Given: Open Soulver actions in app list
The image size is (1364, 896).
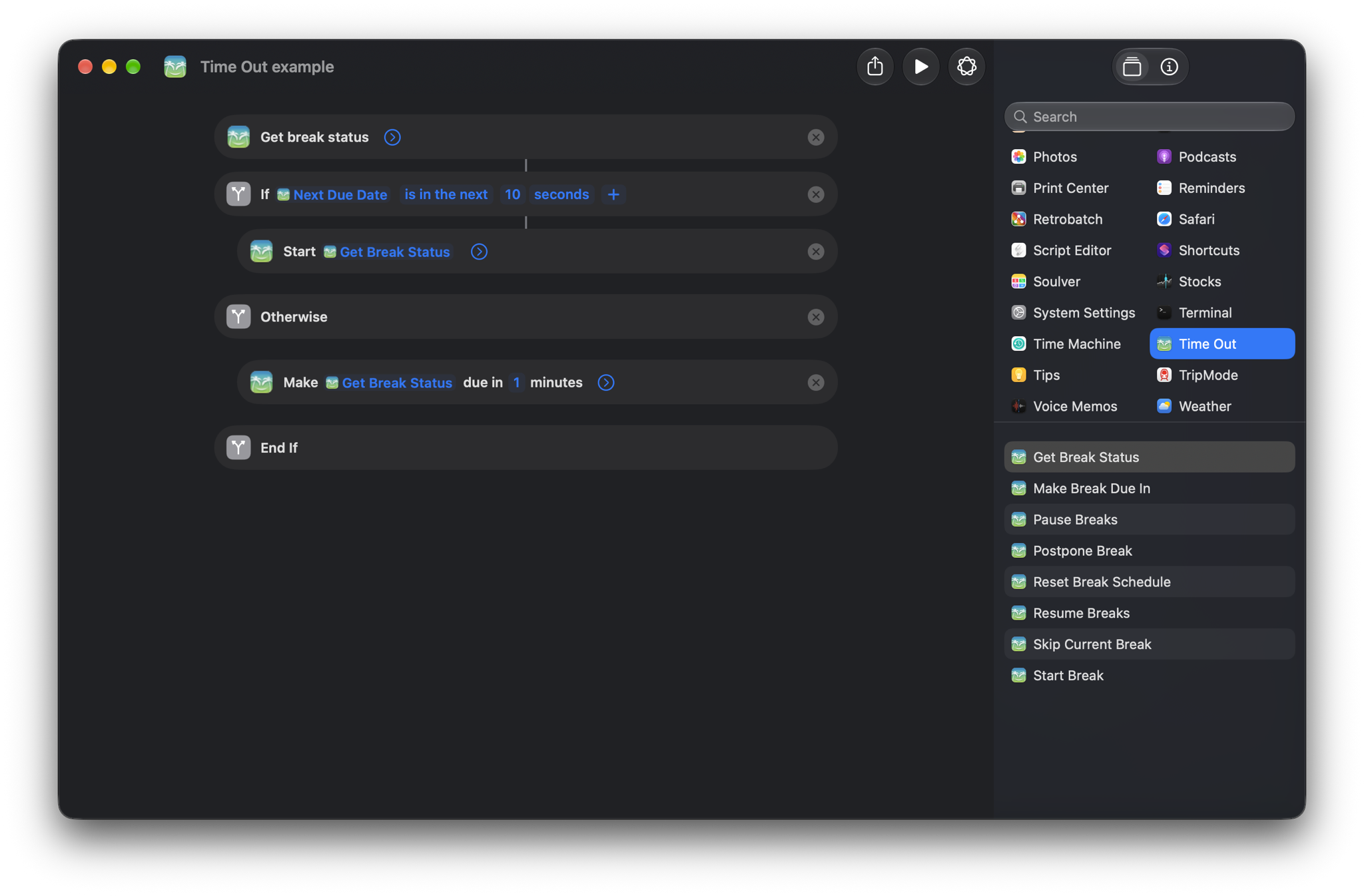Looking at the screenshot, I should pyautogui.click(x=1076, y=282).
